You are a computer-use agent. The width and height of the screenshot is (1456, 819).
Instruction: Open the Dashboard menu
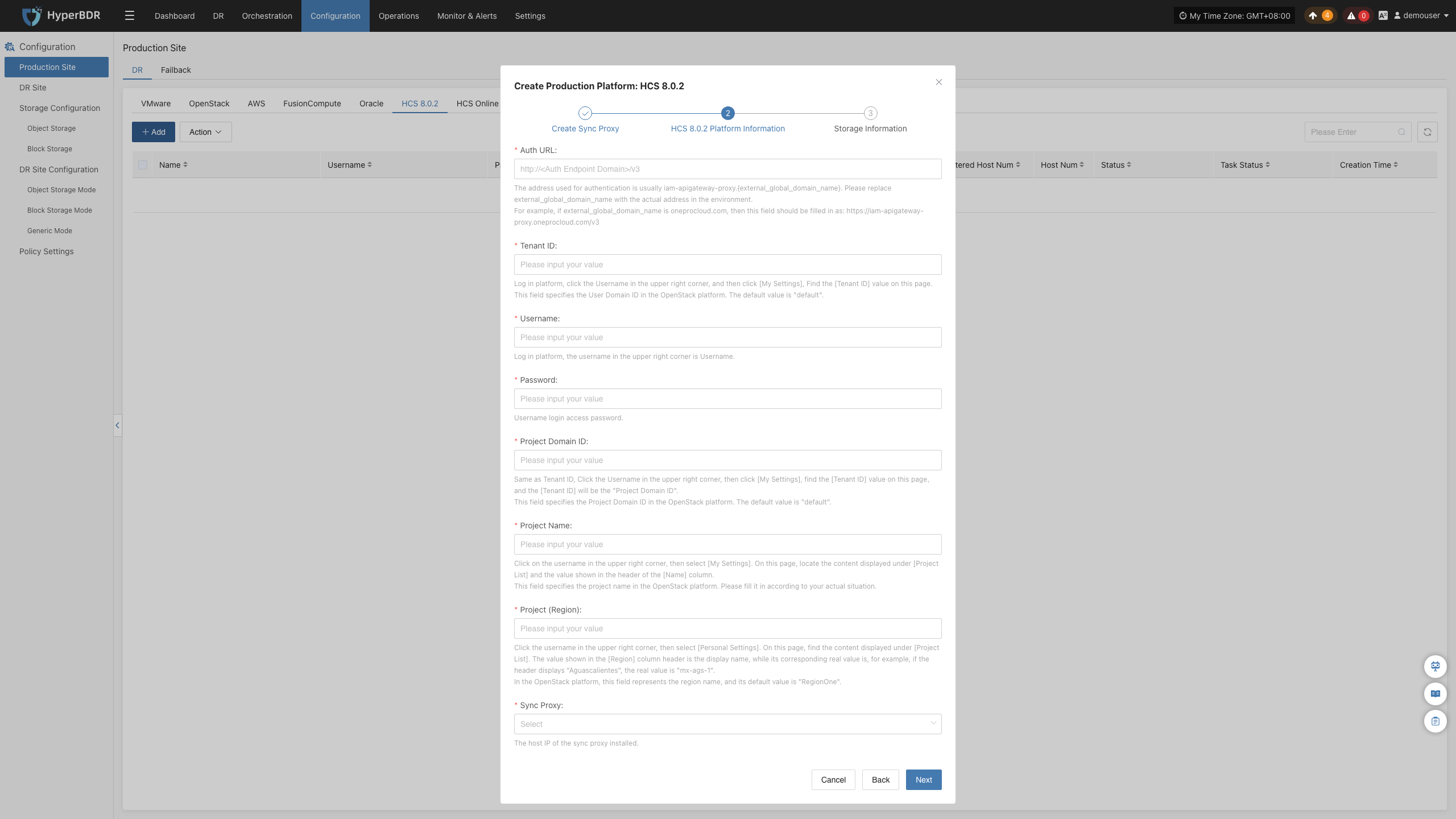pyautogui.click(x=175, y=16)
